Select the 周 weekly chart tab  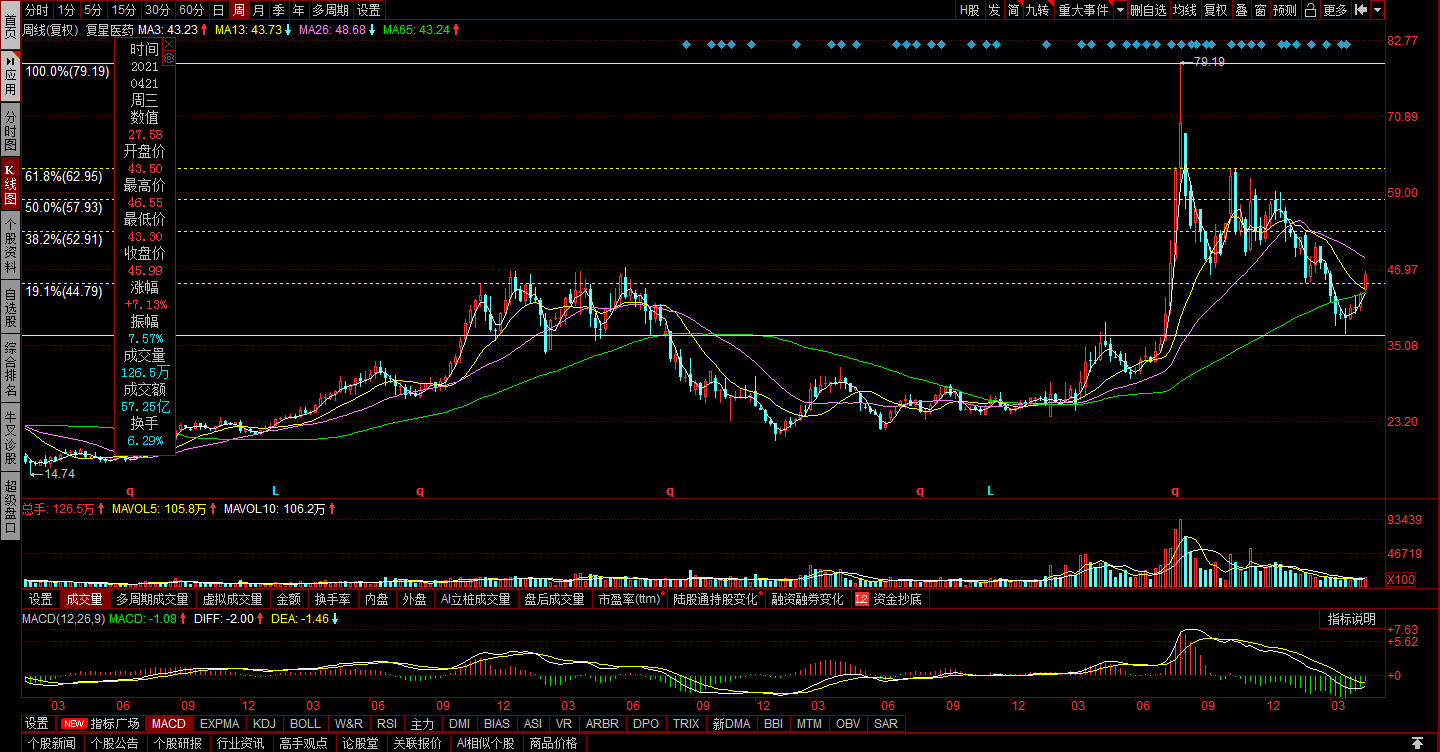coord(239,10)
